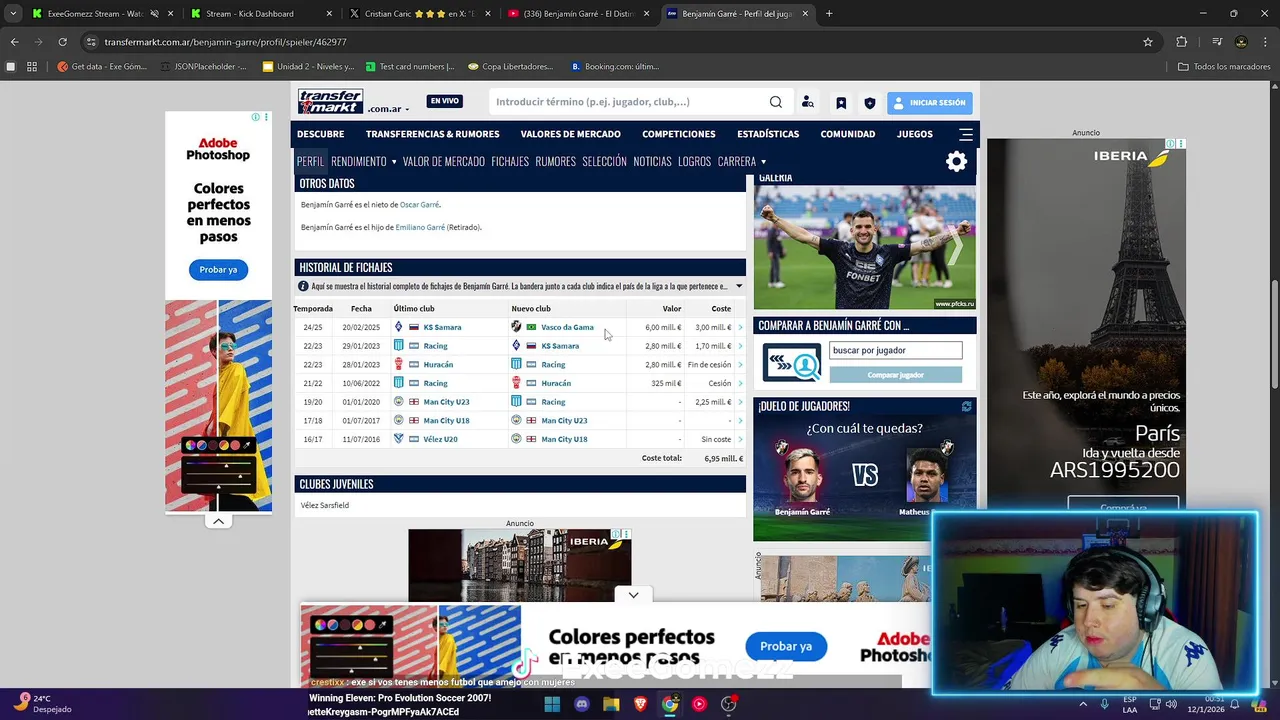Viewport: 1280px width, 720px height.
Task: Click the search magnifier icon
Action: [776, 102]
